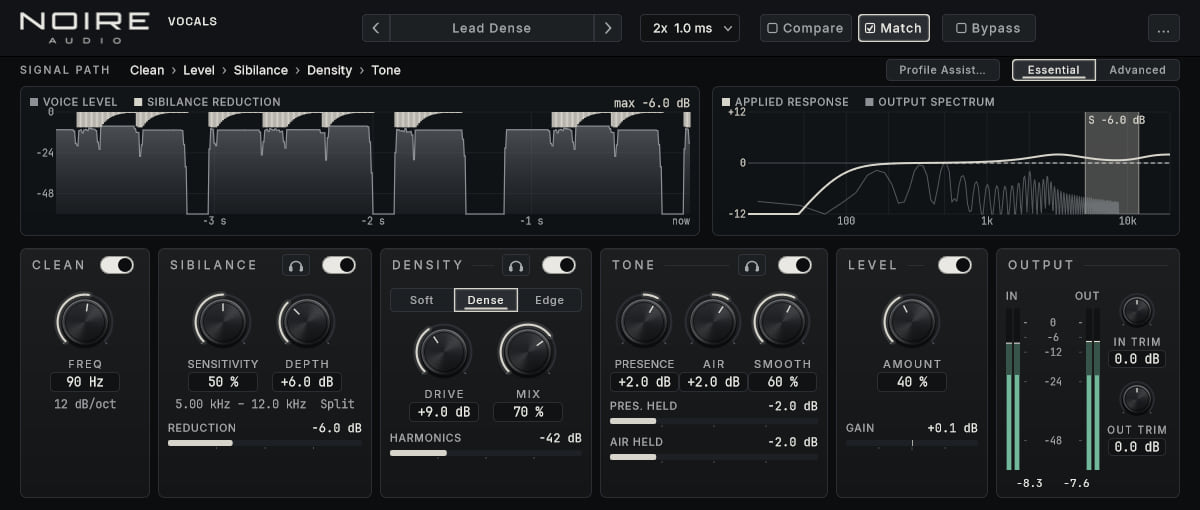Open the more options ellipsis menu
The height and width of the screenshot is (510, 1200).
point(1163,28)
